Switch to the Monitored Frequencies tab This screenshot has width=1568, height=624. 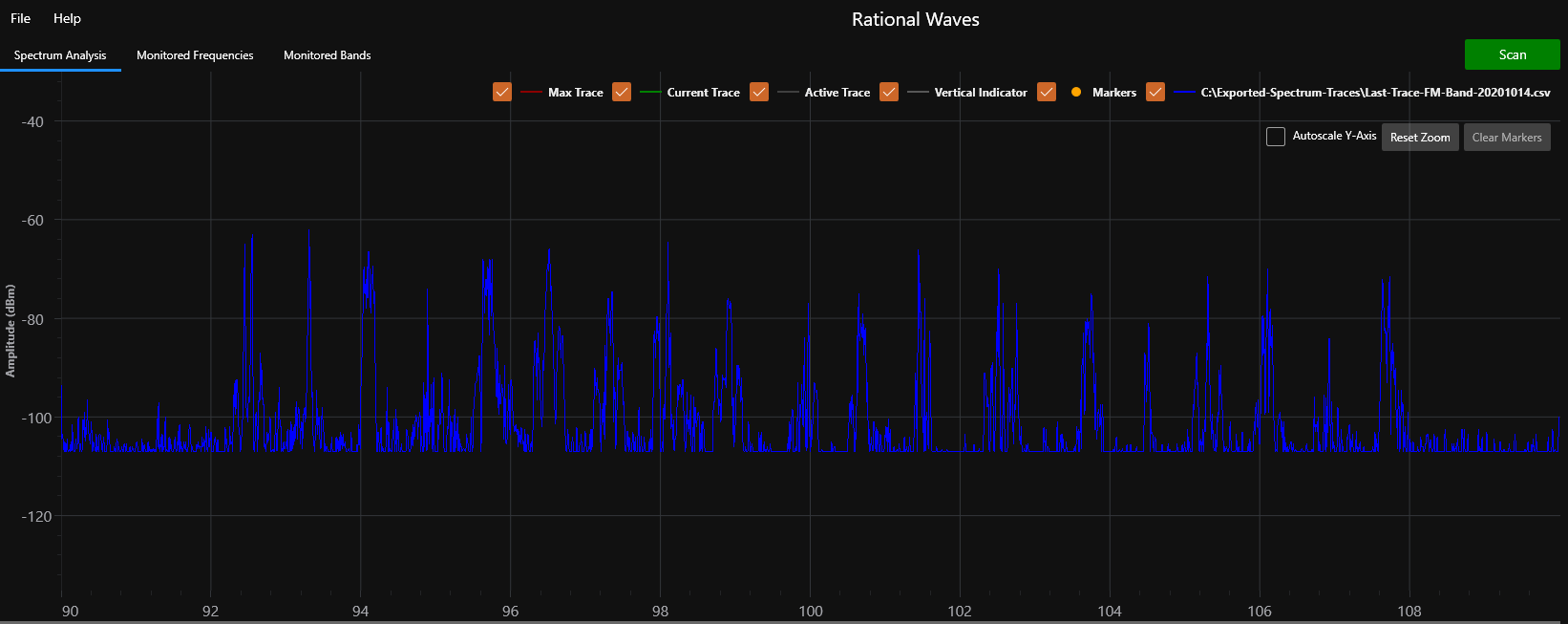click(195, 55)
